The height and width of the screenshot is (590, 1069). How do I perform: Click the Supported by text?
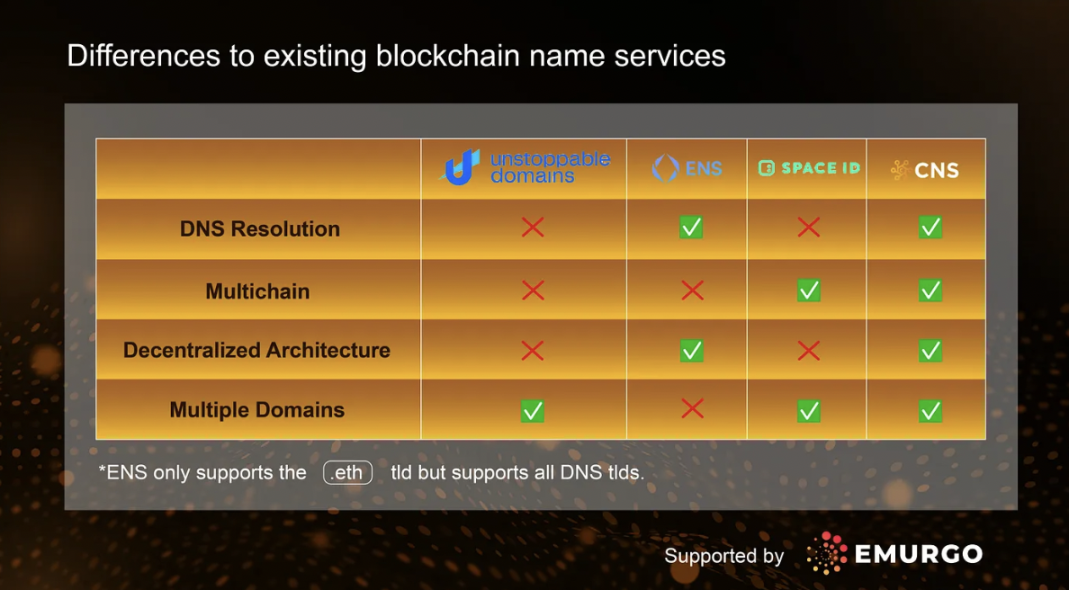coord(724,556)
